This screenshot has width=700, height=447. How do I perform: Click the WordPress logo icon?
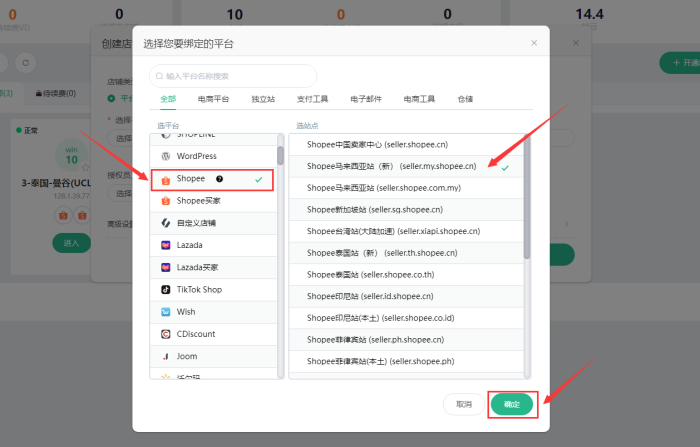click(x=166, y=156)
